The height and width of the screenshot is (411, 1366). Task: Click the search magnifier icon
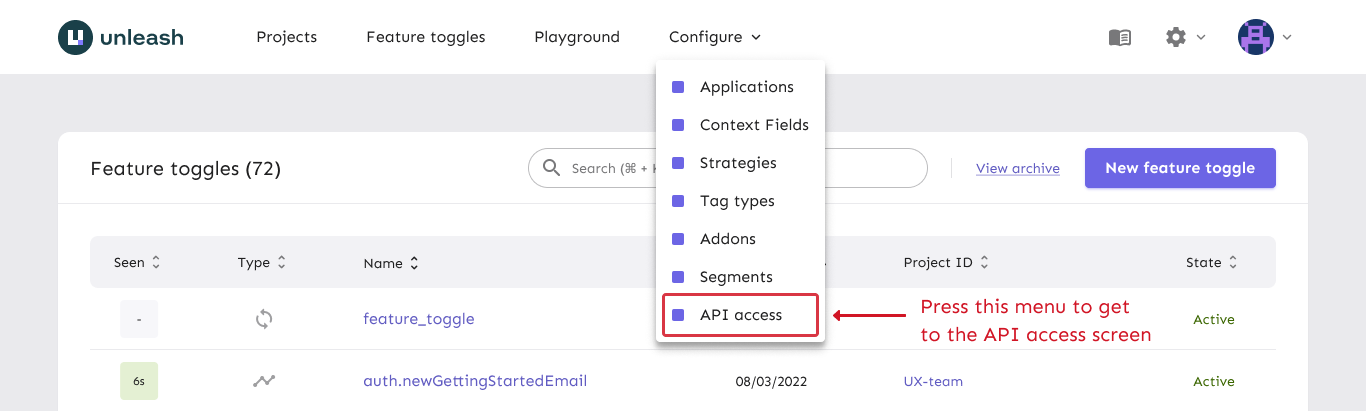pos(551,168)
